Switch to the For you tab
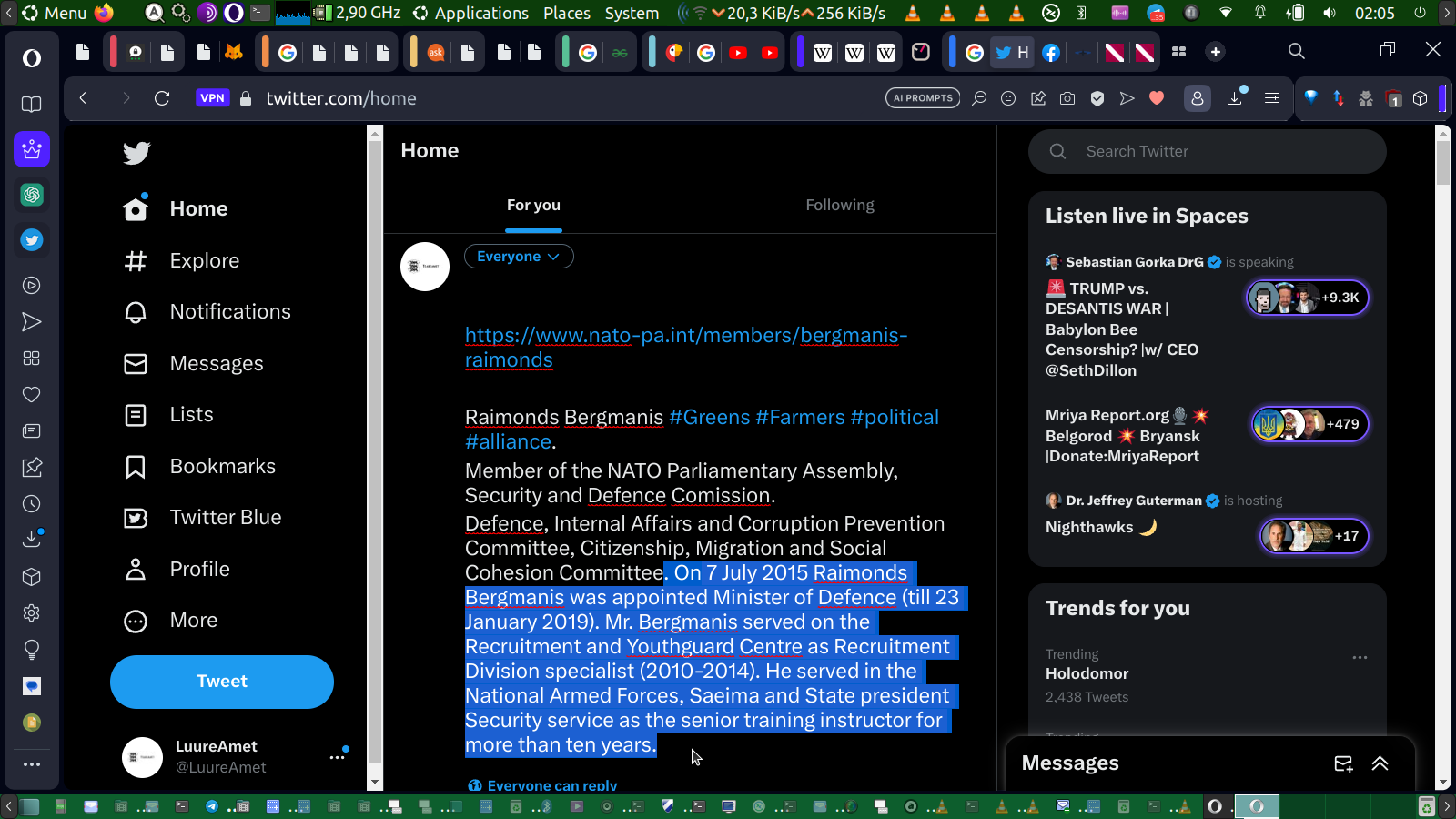This screenshot has height=819, width=1456. click(534, 206)
